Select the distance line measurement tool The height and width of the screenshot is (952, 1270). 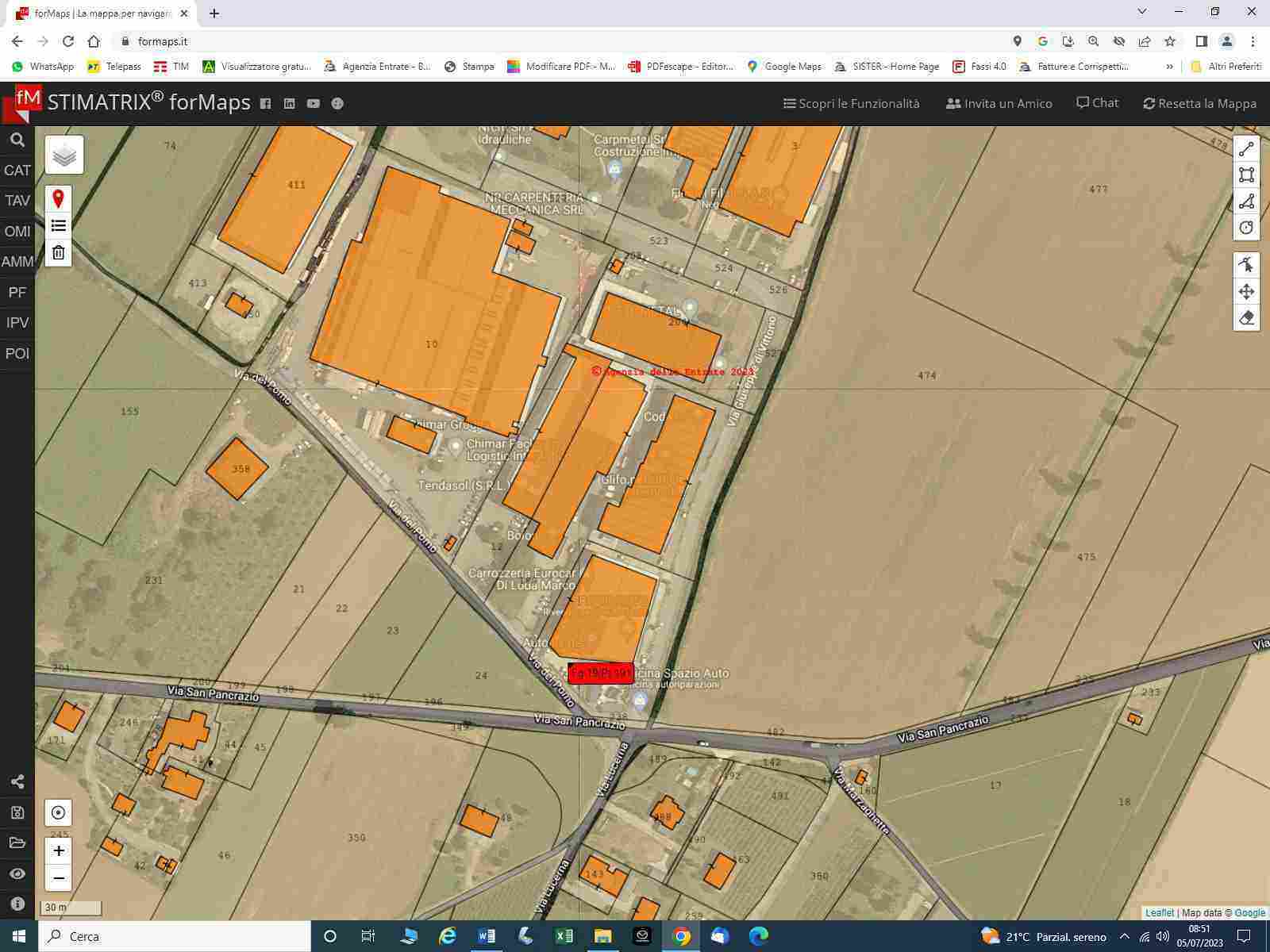click(x=1246, y=148)
